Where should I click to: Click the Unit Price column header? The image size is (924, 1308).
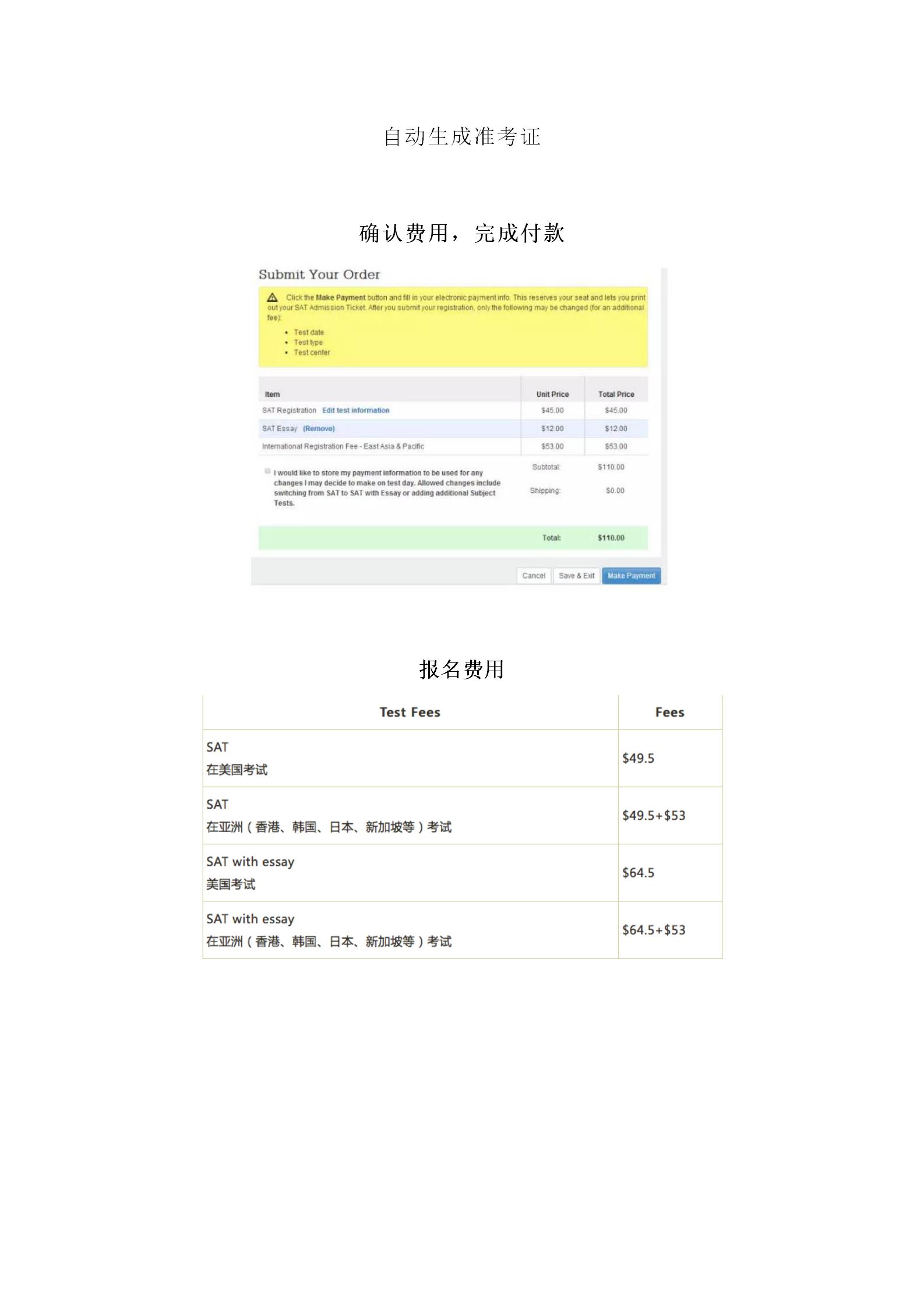coord(552,394)
